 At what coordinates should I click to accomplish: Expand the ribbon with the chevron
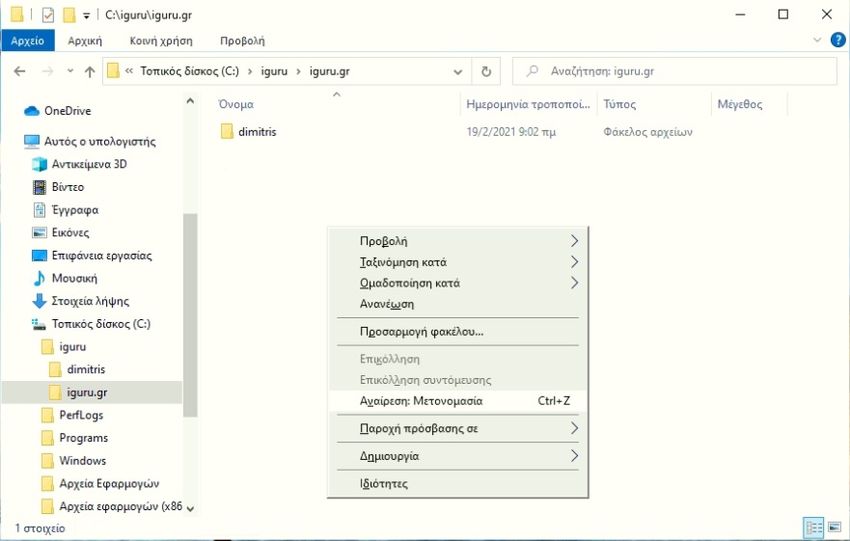coord(817,40)
